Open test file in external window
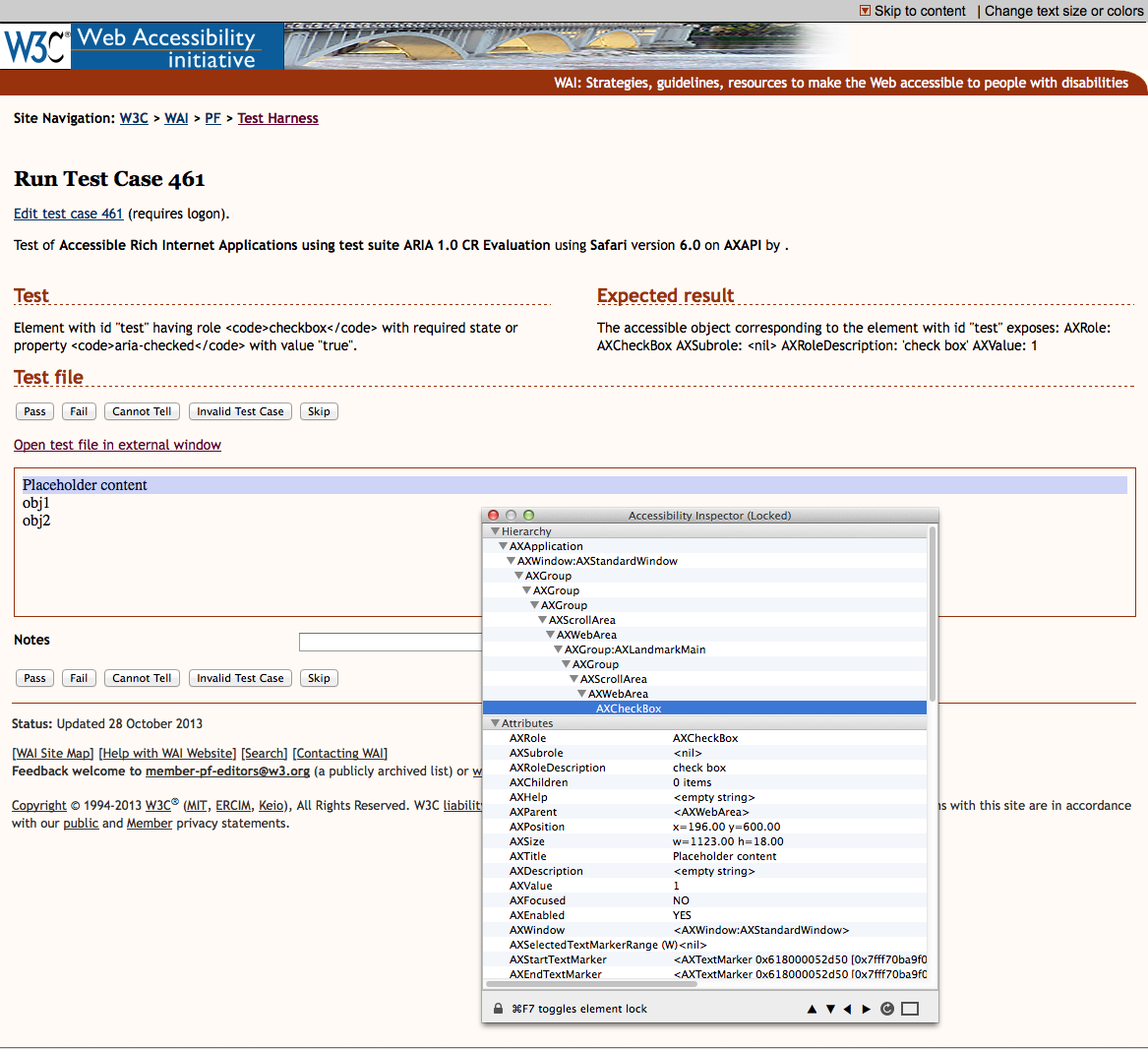Viewport: 1148px width, 1049px height. pyautogui.click(x=117, y=445)
